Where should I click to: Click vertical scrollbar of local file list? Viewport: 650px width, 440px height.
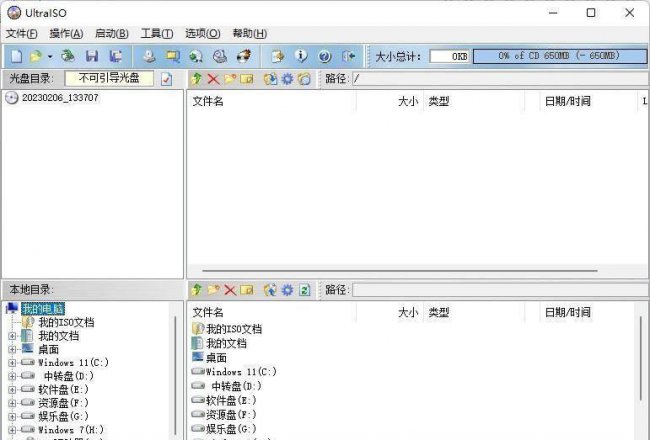(641, 359)
